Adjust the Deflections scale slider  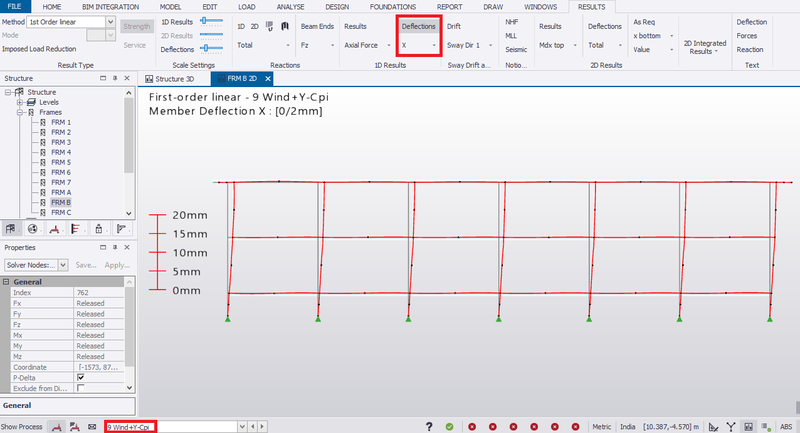point(211,48)
